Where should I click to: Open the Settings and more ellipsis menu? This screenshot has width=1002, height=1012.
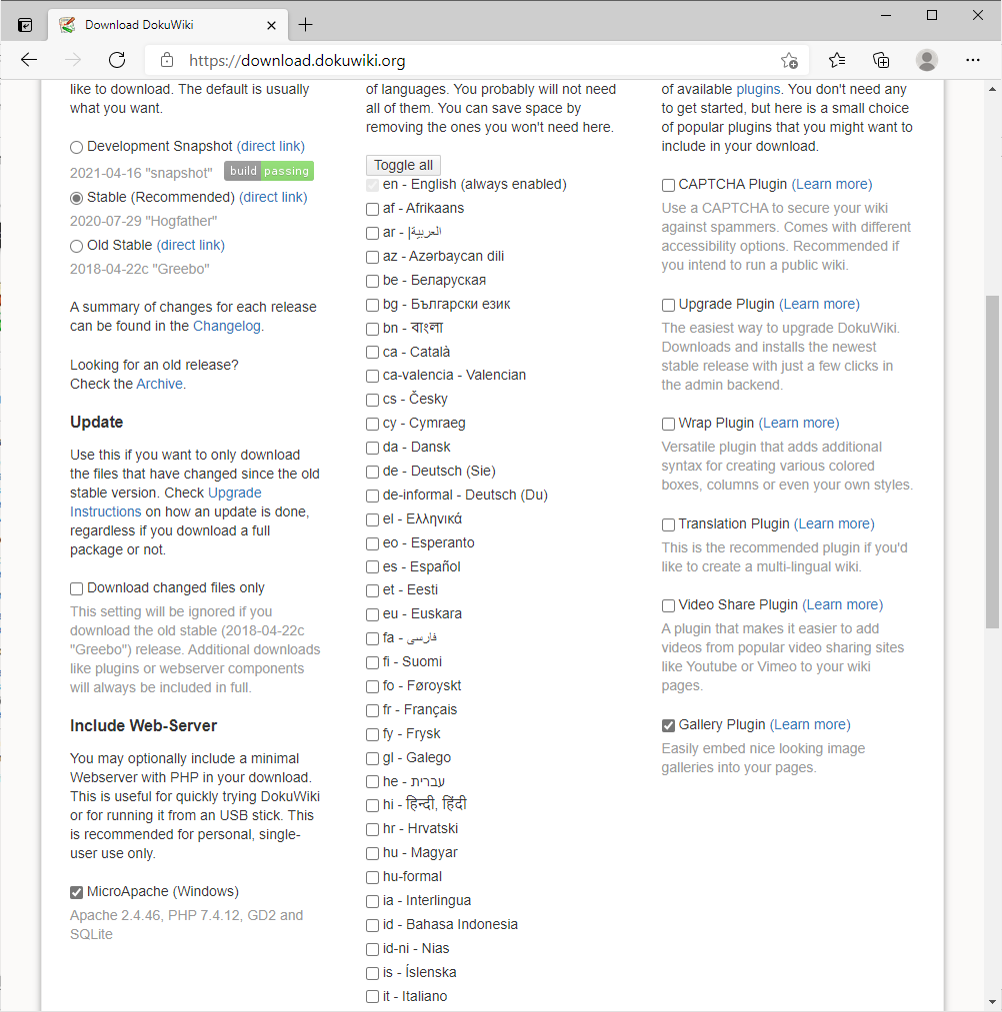click(x=972, y=60)
